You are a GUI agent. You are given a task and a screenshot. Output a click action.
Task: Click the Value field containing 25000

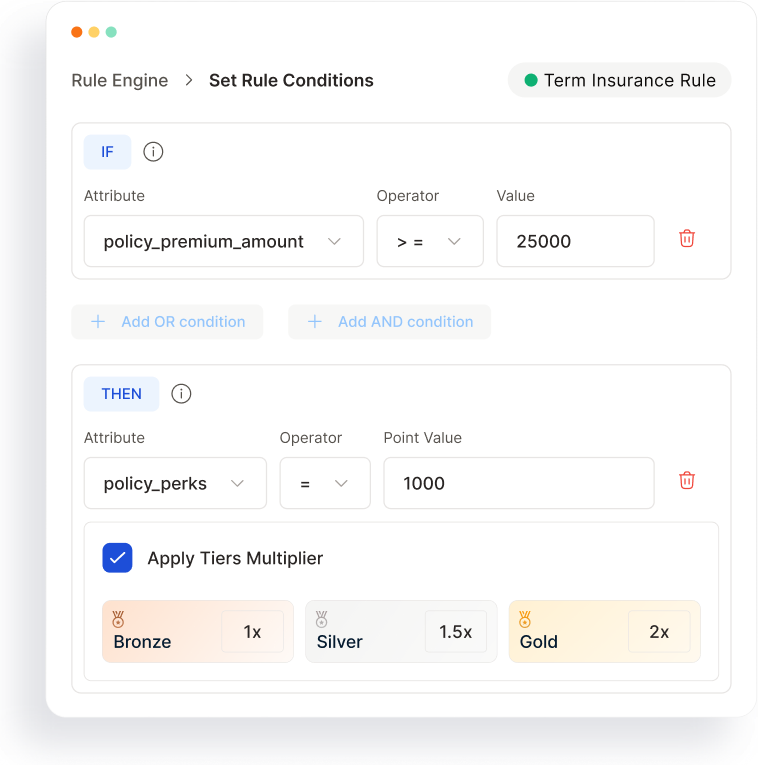[x=576, y=241]
